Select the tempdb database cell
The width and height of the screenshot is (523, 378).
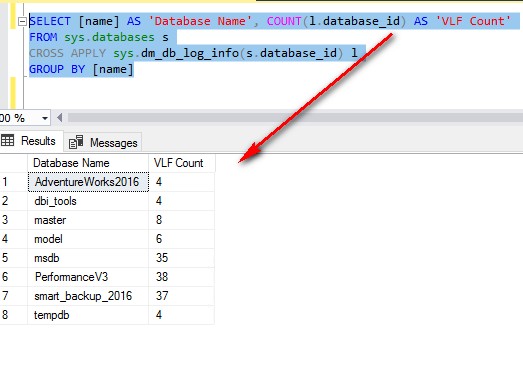(88, 315)
